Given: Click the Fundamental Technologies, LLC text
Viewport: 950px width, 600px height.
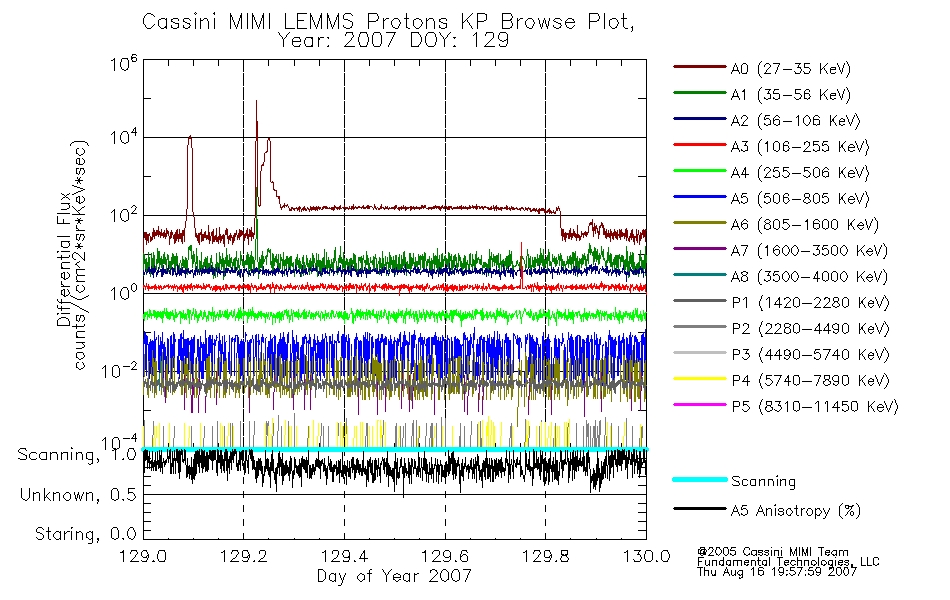Looking at the screenshot, I should (x=788, y=562).
